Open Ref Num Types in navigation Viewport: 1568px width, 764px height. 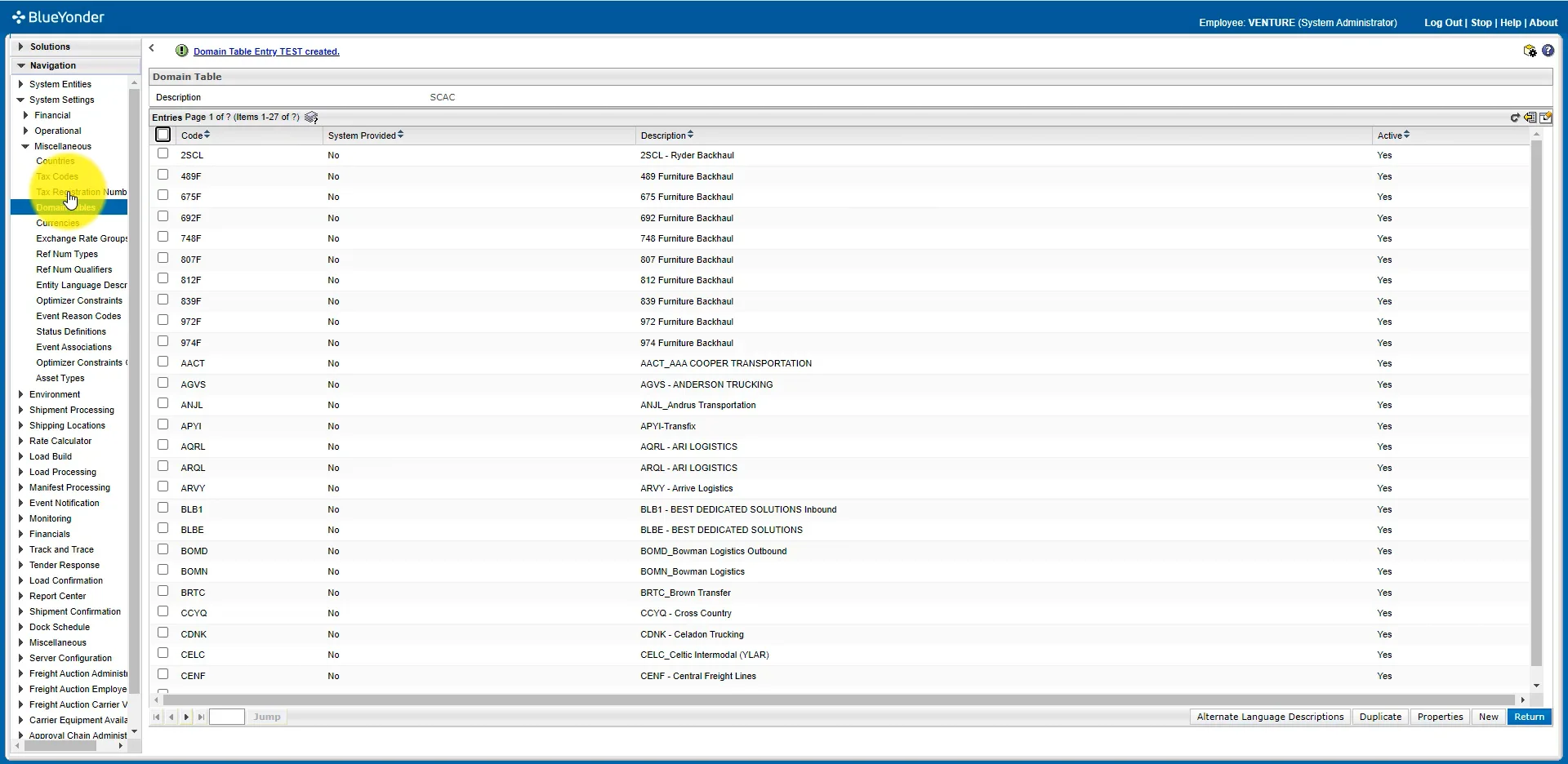click(x=67, y=254)
